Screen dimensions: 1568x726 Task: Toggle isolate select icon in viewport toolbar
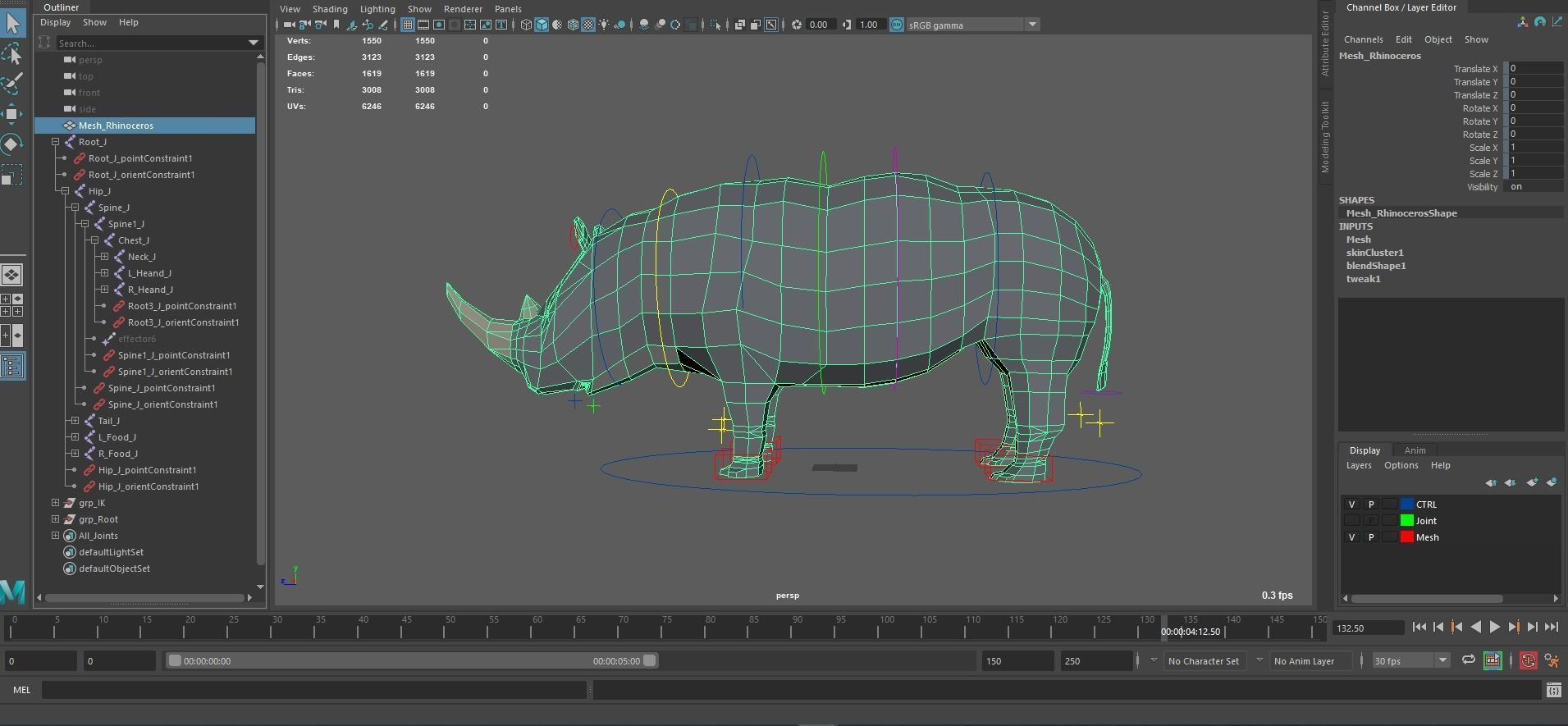[715, 25]
